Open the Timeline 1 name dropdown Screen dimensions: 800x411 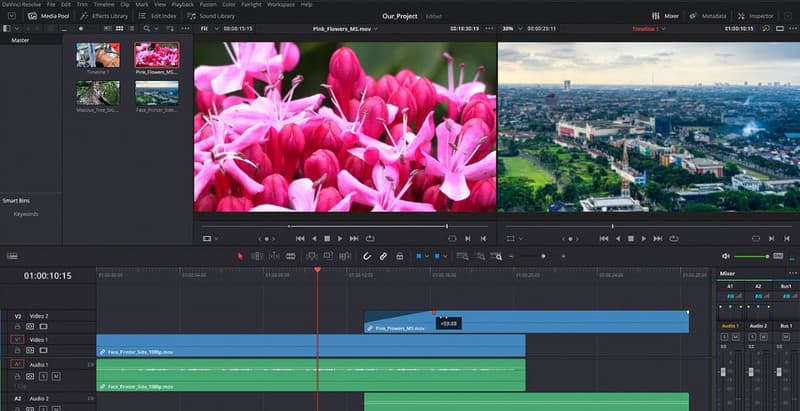coord(649,29)
